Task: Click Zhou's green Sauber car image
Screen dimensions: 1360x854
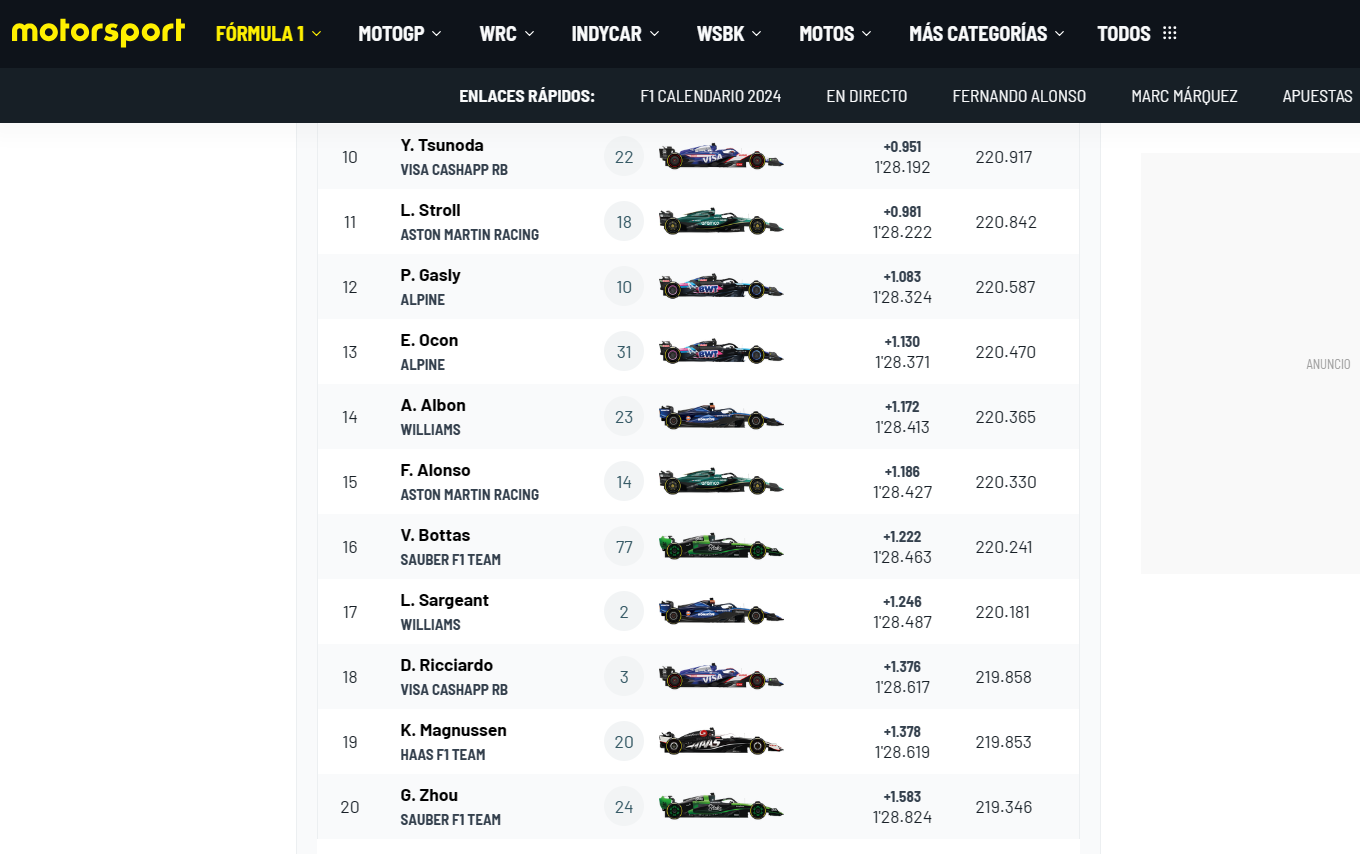Action: (x=721, y=807)
